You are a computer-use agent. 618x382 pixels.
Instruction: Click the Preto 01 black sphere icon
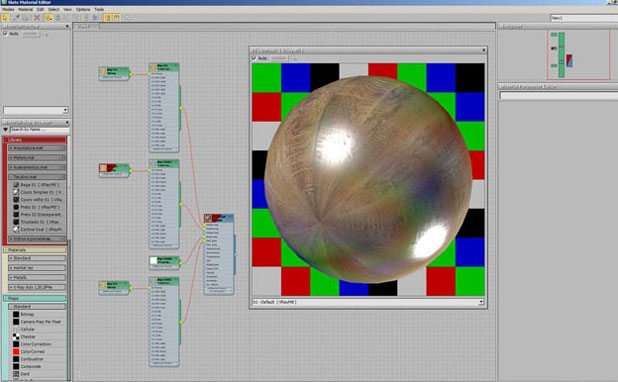(16, 207)
